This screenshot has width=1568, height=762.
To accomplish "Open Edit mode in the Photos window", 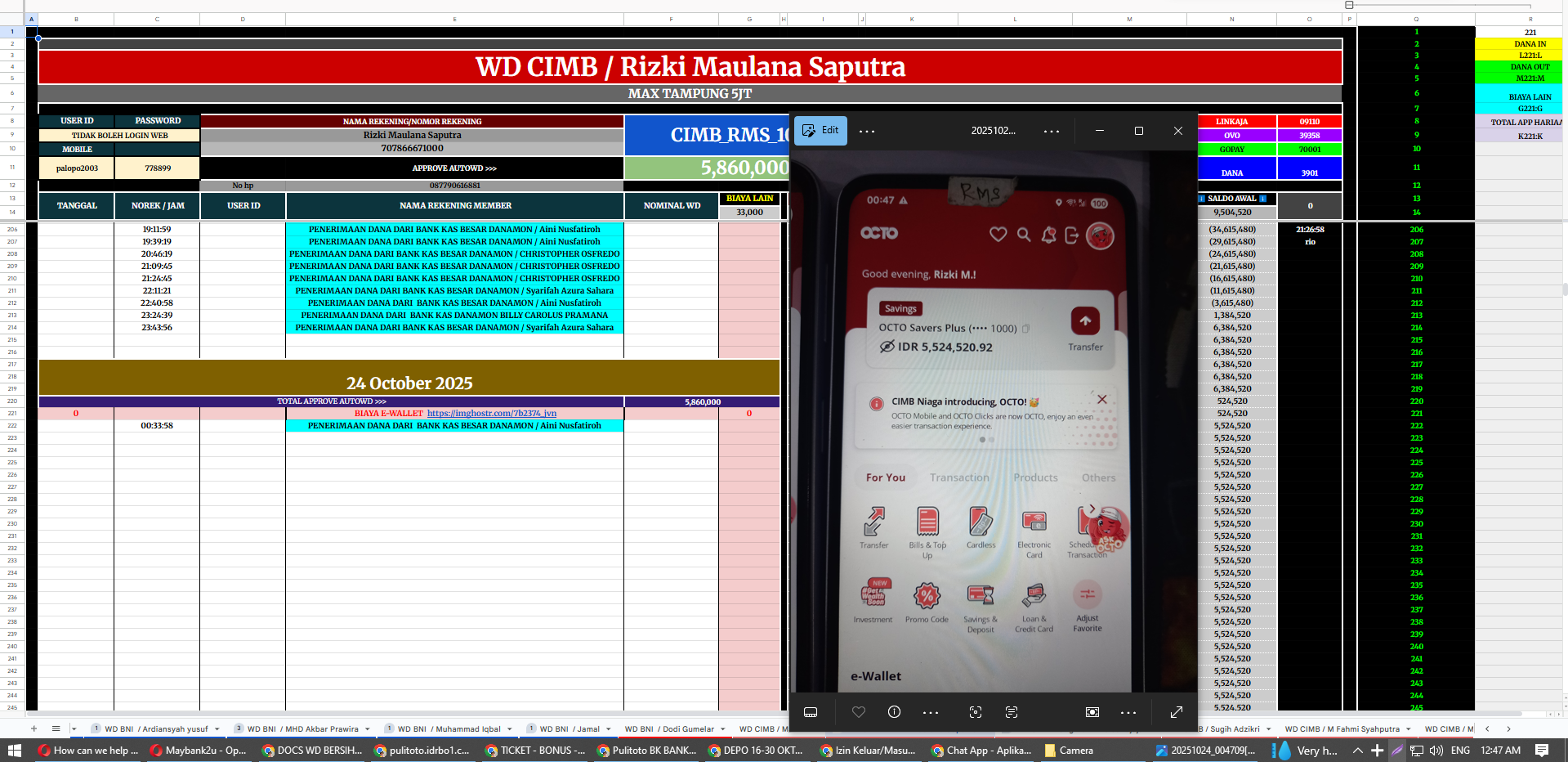I will pyautogui.click(x=820, y=131).
